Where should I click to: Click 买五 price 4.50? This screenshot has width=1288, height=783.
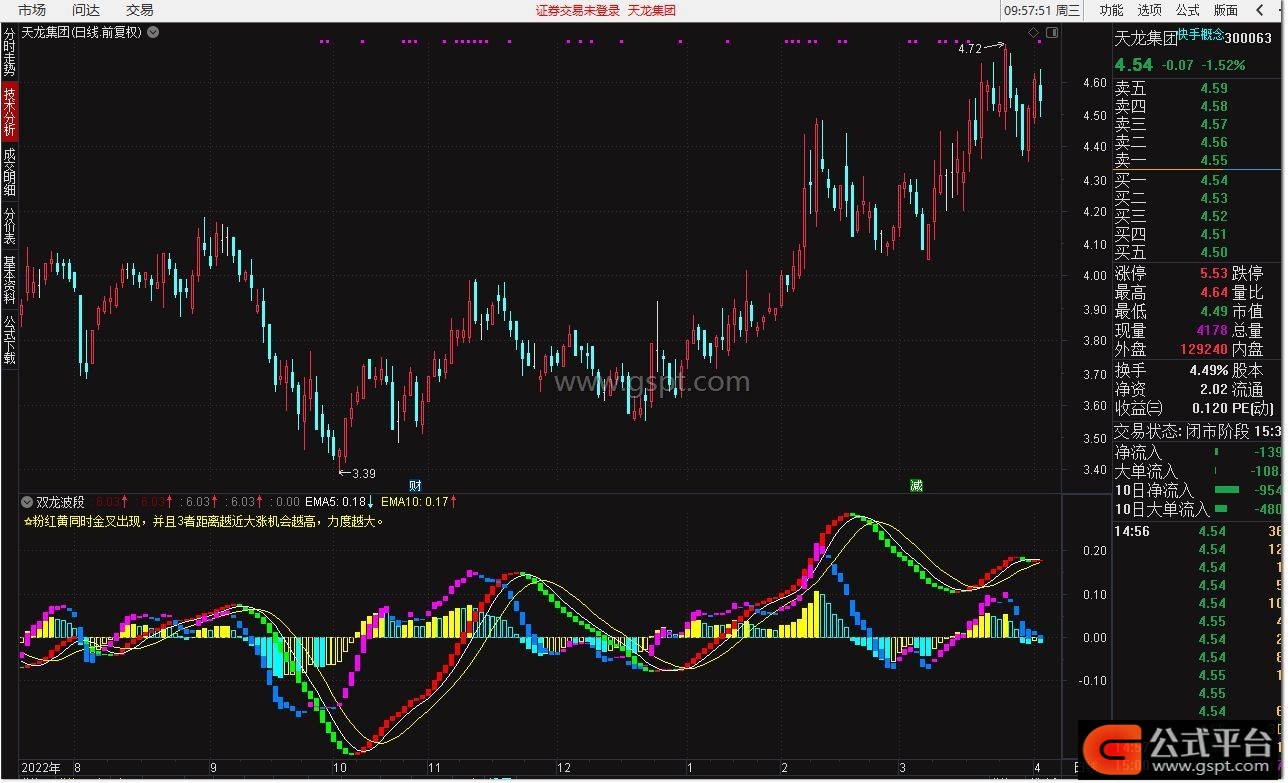[x=1214, y=252]
